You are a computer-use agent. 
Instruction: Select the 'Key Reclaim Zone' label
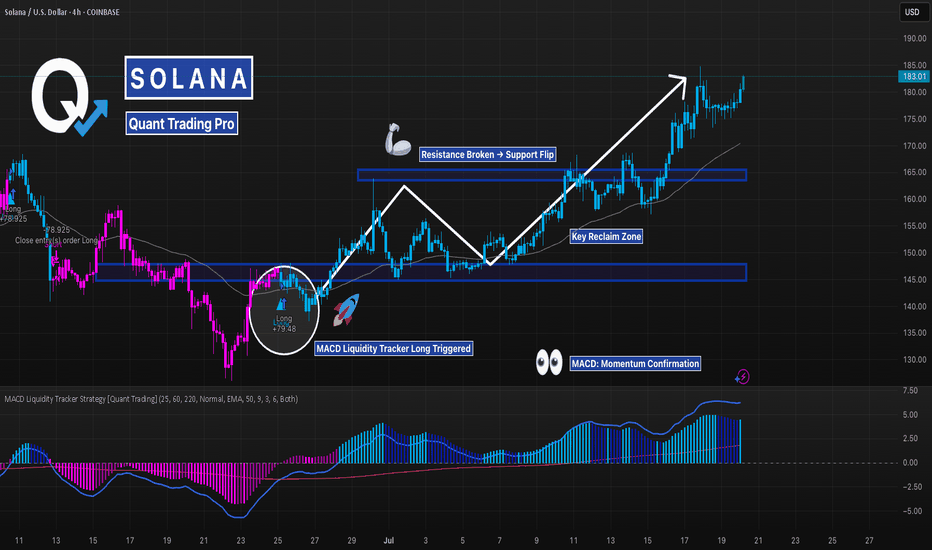point(606,236)
